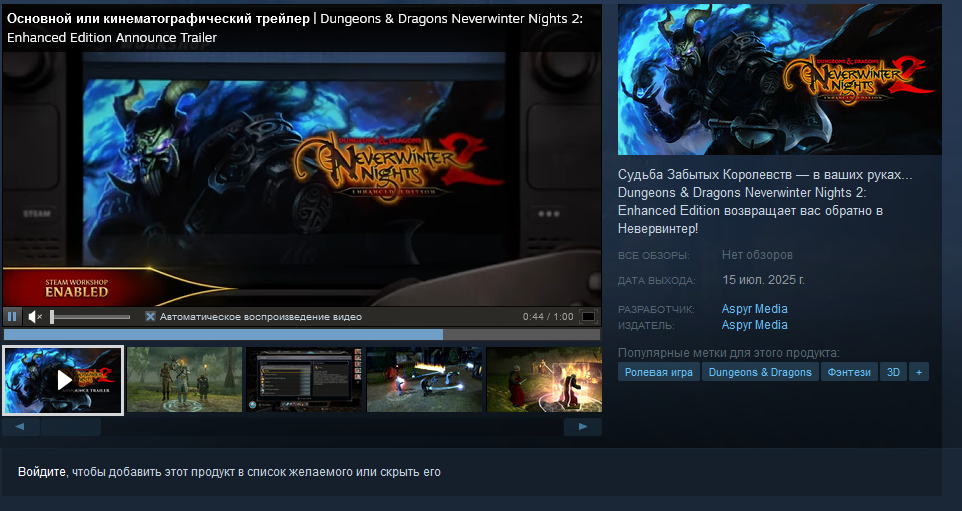Screen dimensions: 962x511
Task: Click the game description paragraph
Action: (x=765, y=201)
